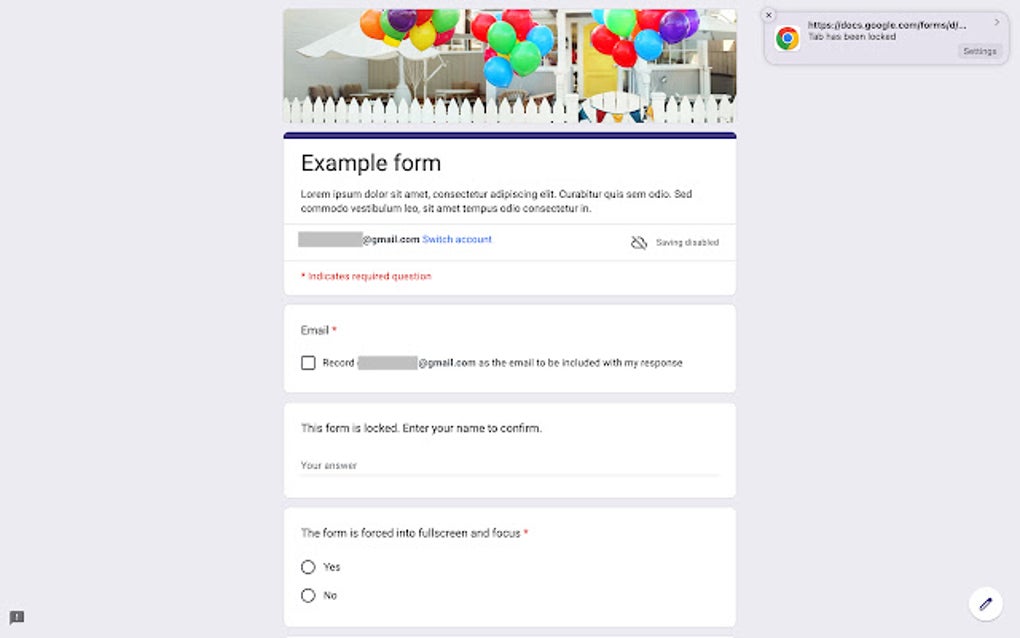The image size is (1020, 638).
Task: Click the Switch account link
Action: click(456, 239)
